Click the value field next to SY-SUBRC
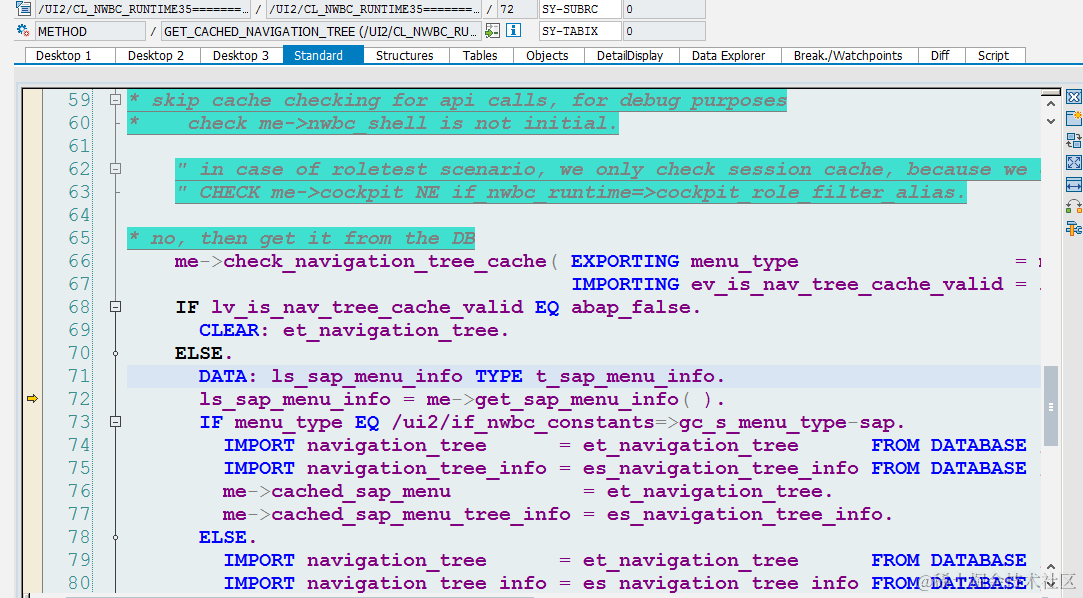 pos(664,9)
